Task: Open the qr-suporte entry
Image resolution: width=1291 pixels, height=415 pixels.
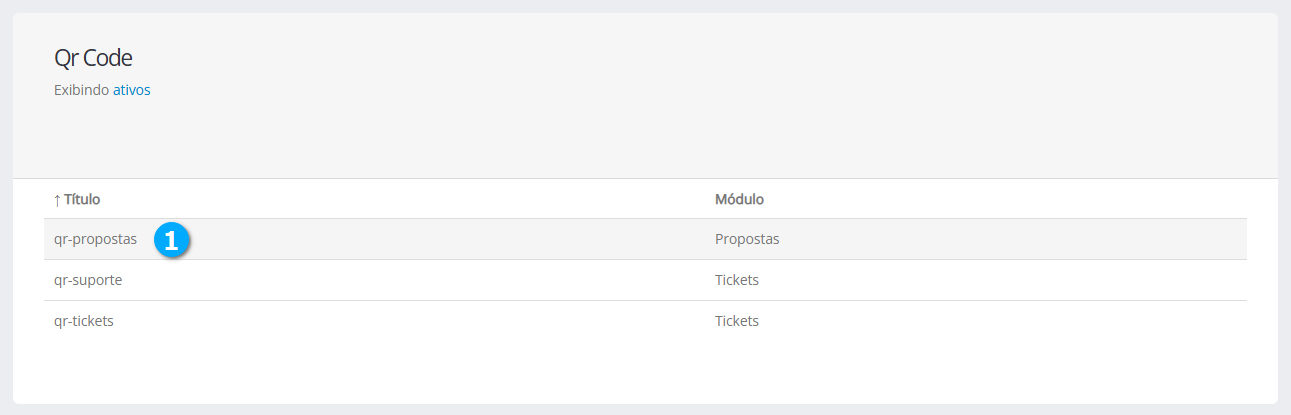Action: 88,280
